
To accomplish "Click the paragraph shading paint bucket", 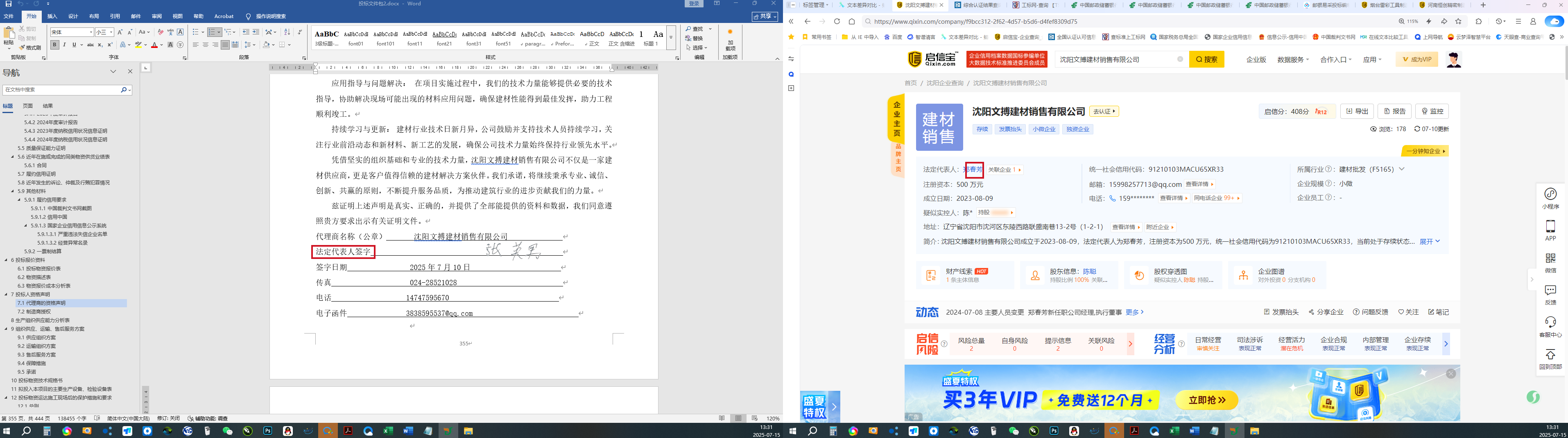I will coord(266,45).
